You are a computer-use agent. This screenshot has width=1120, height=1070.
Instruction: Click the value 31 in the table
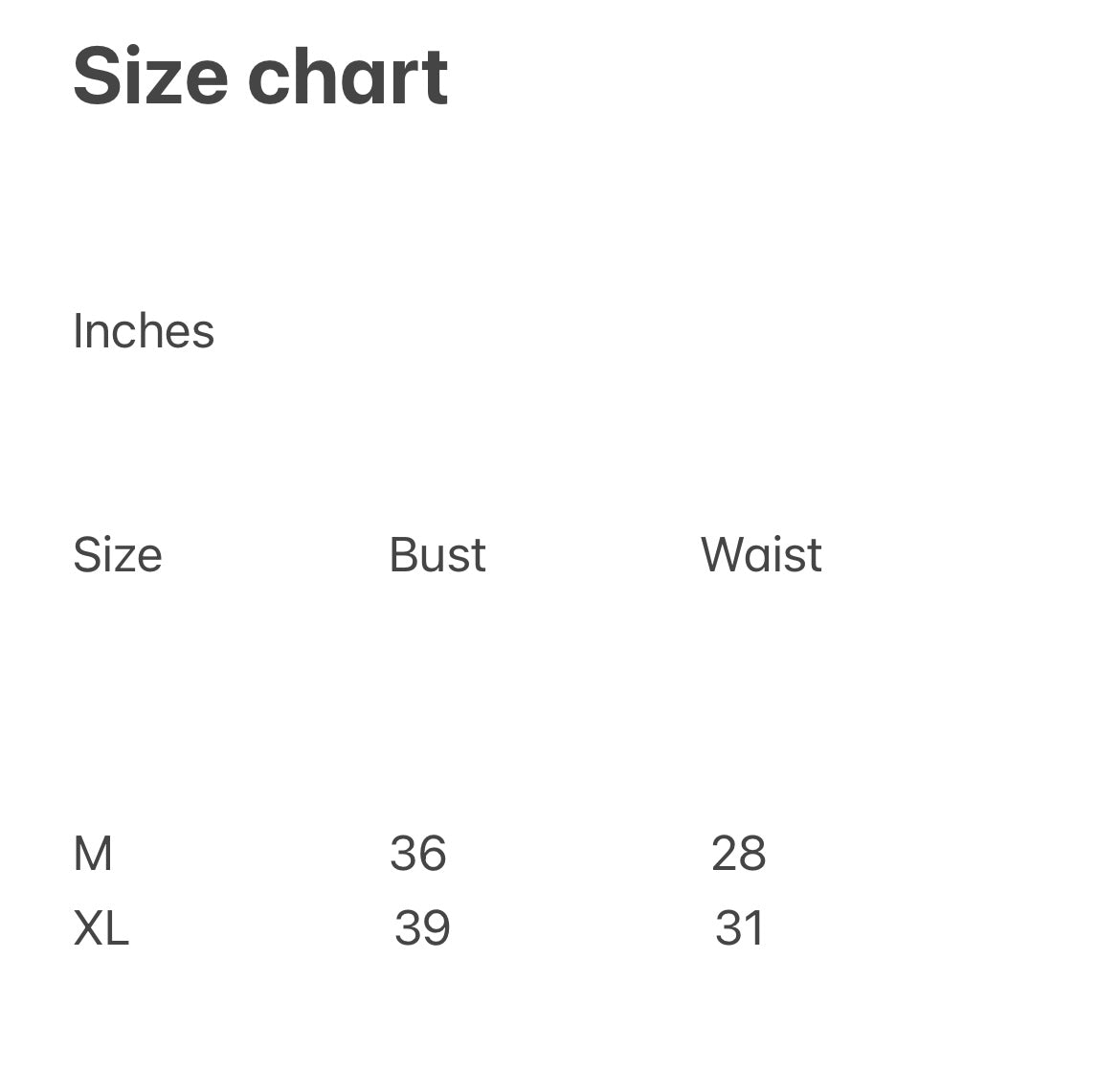point(740,928)
